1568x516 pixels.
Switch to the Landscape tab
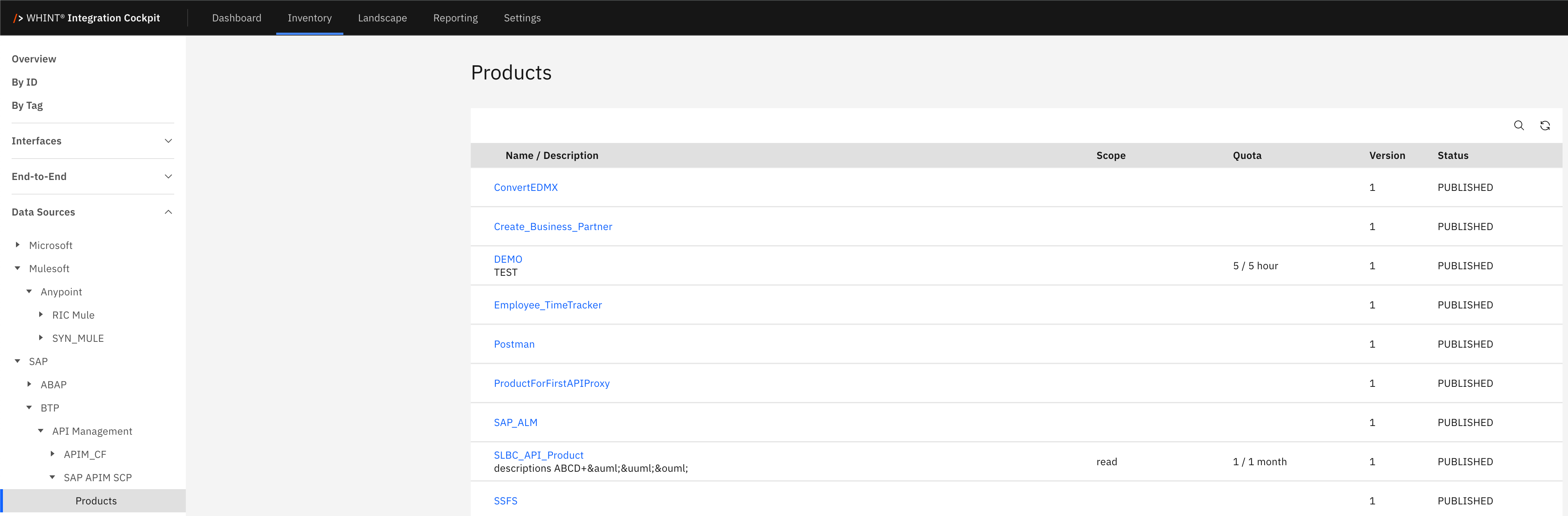click(382, 18)
